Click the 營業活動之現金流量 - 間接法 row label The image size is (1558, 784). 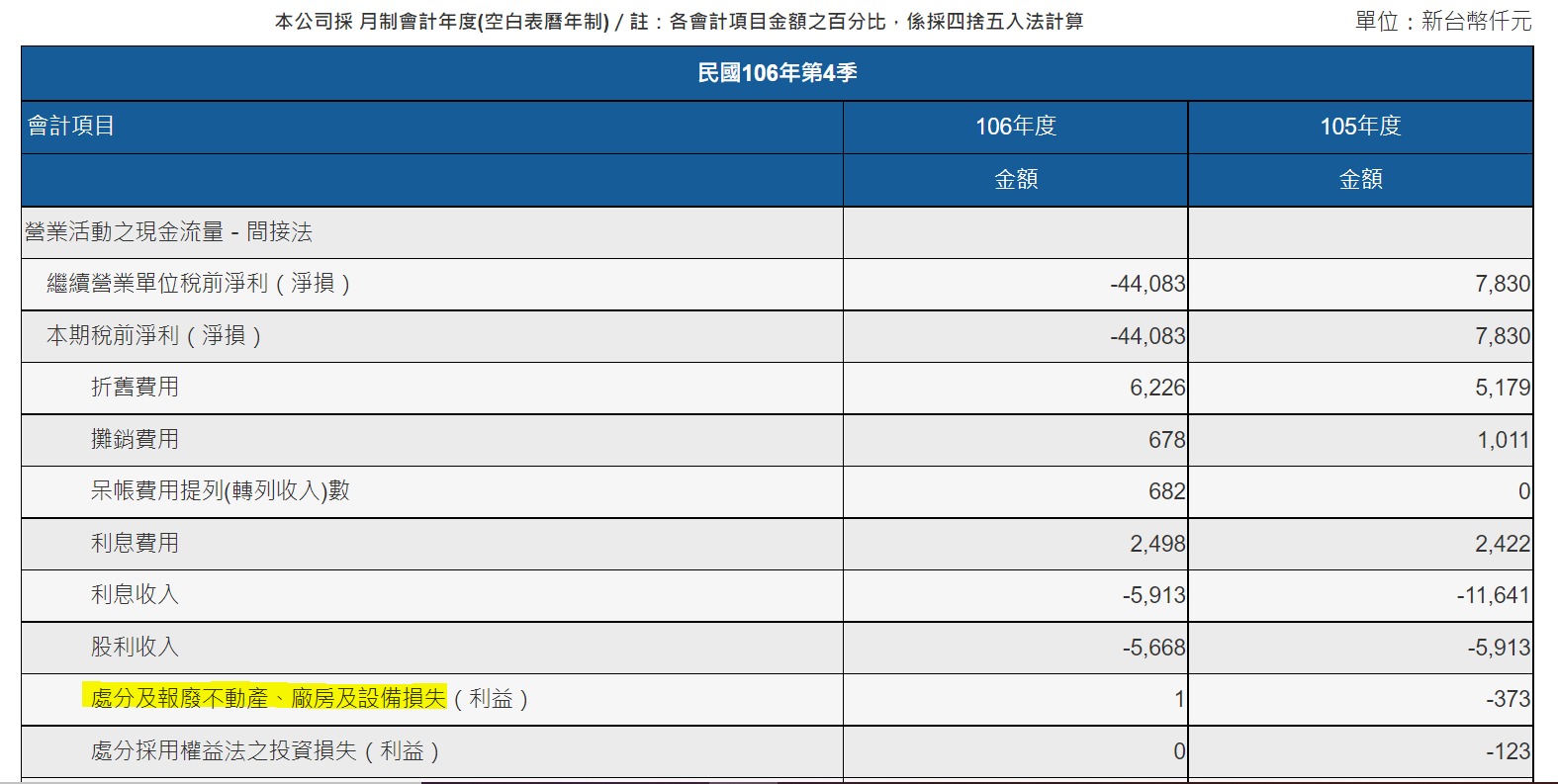[169, 232]
